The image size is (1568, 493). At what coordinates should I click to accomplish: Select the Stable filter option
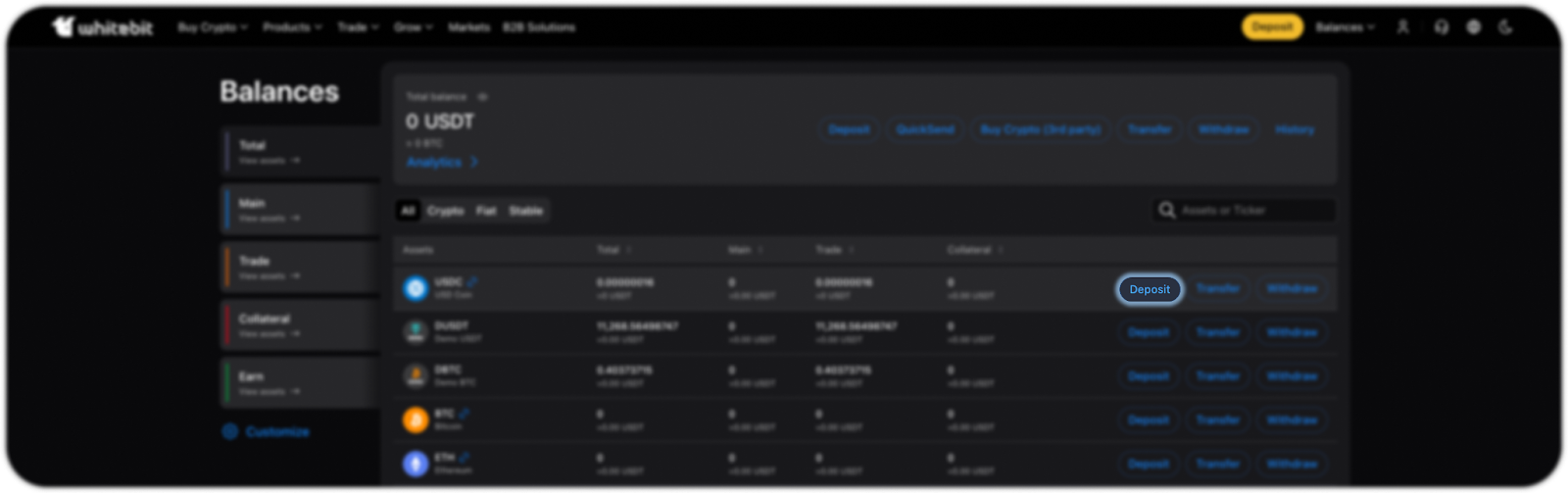pos(525,211)
